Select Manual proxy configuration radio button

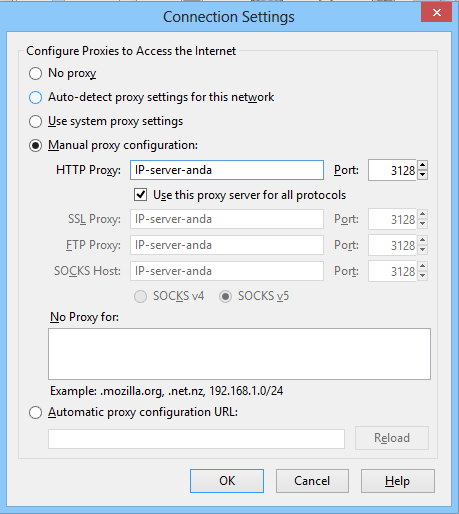[35, 145]
